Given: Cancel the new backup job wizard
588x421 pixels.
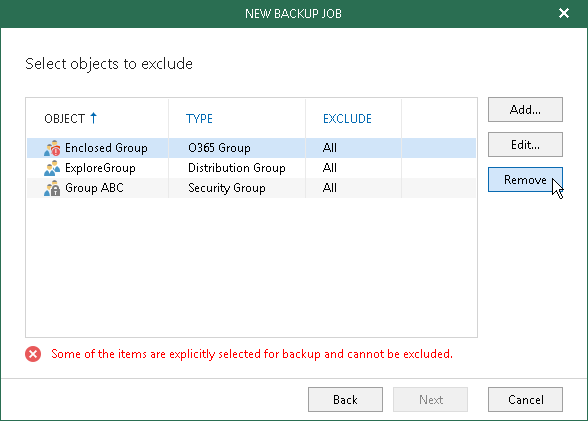Looking at the screenshot, I should tap(525, 400).
